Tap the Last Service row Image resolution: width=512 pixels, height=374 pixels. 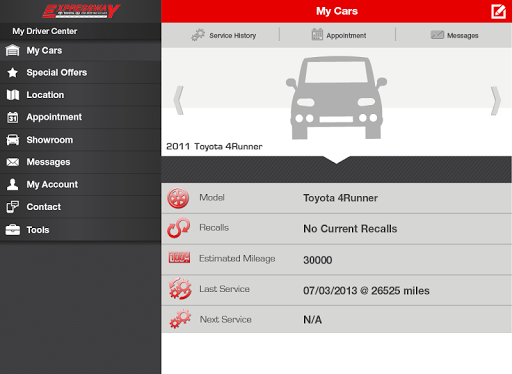(x=337, y=290)
